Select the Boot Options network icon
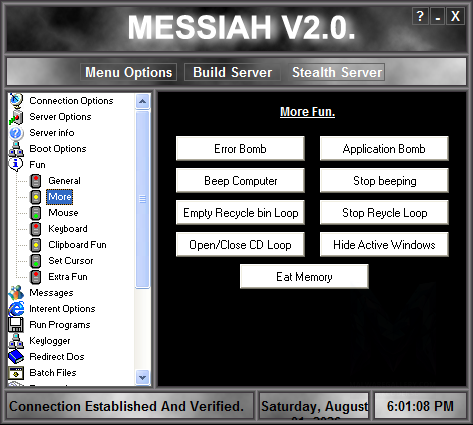The image size is (473, 425). click(16, 149)
